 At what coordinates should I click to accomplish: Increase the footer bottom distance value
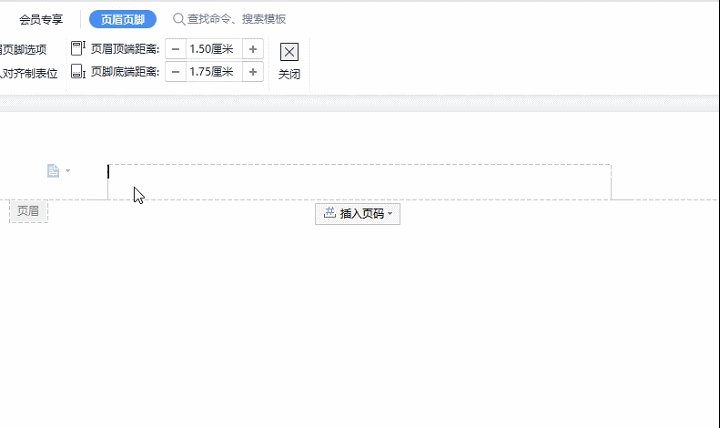click(253, 72)
